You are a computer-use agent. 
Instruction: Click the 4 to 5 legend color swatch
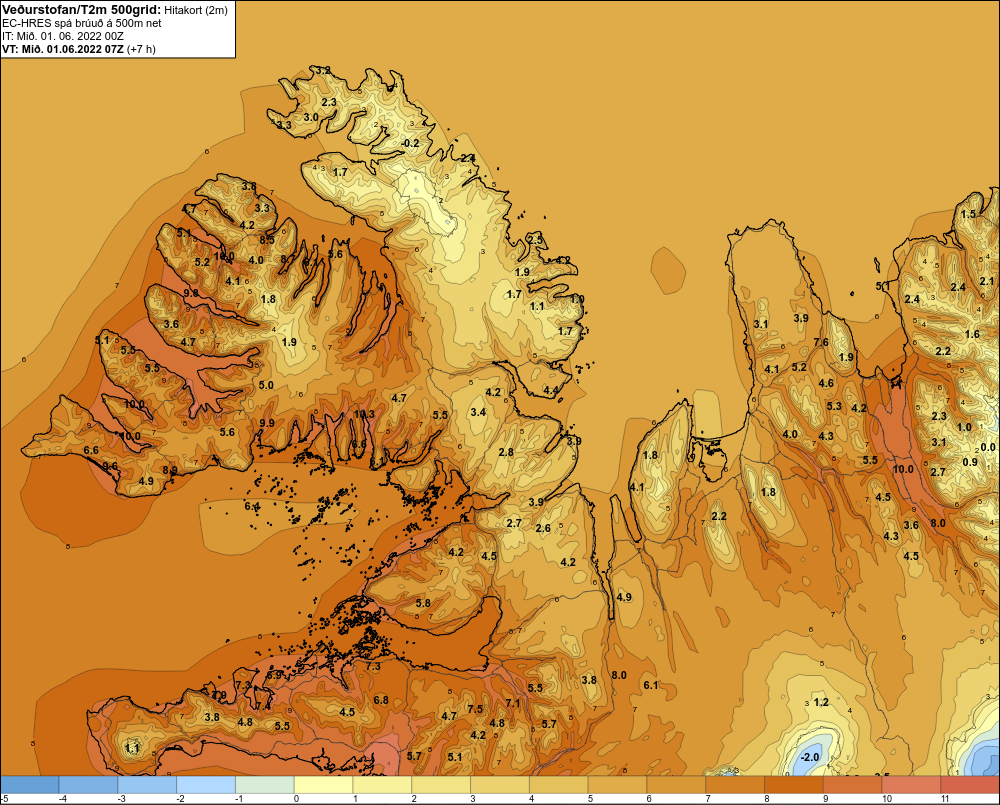(x=559, y=785)
